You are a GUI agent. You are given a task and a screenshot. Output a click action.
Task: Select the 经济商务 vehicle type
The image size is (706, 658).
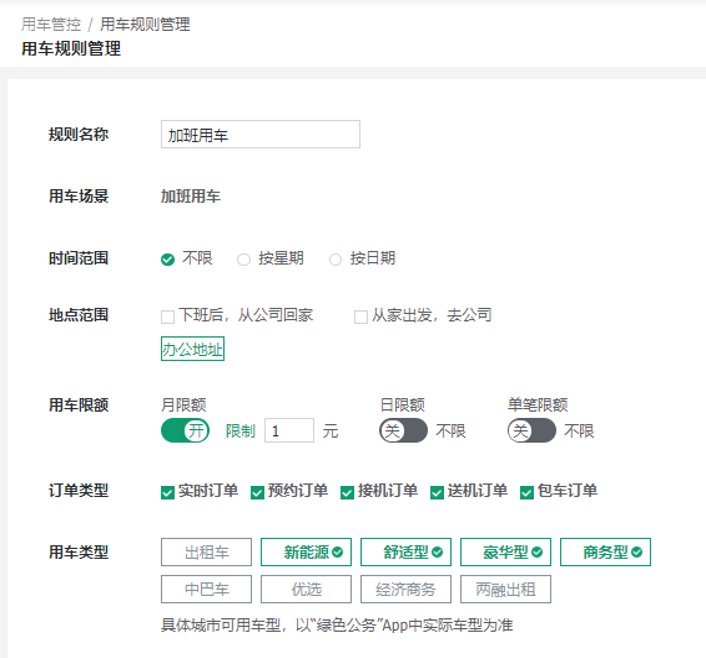coord(406,589)
